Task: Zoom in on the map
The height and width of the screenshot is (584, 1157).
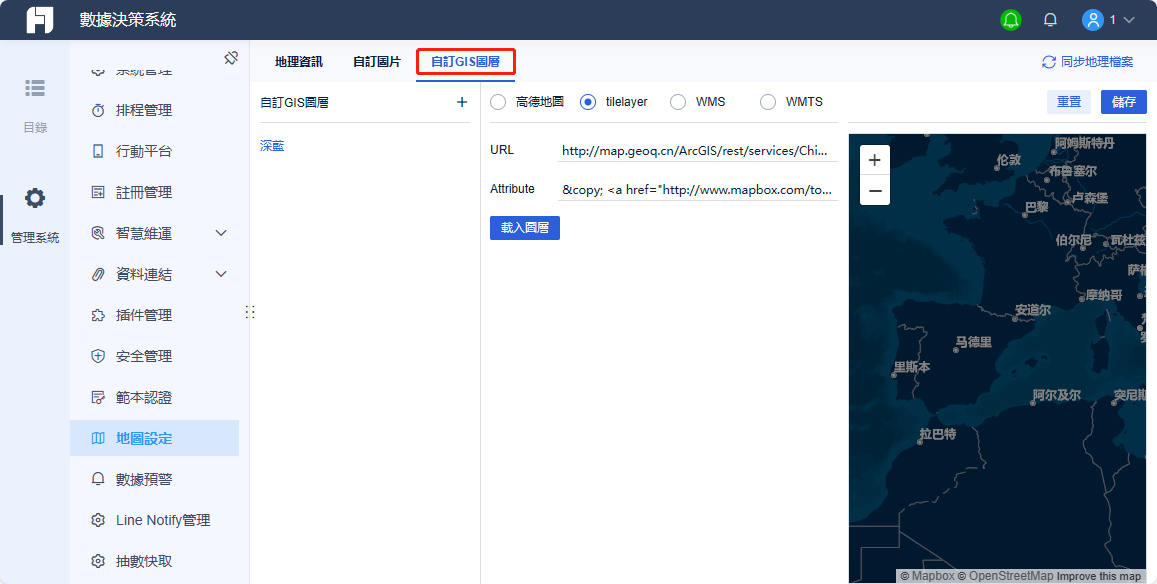Action: (x=874, y=159)
